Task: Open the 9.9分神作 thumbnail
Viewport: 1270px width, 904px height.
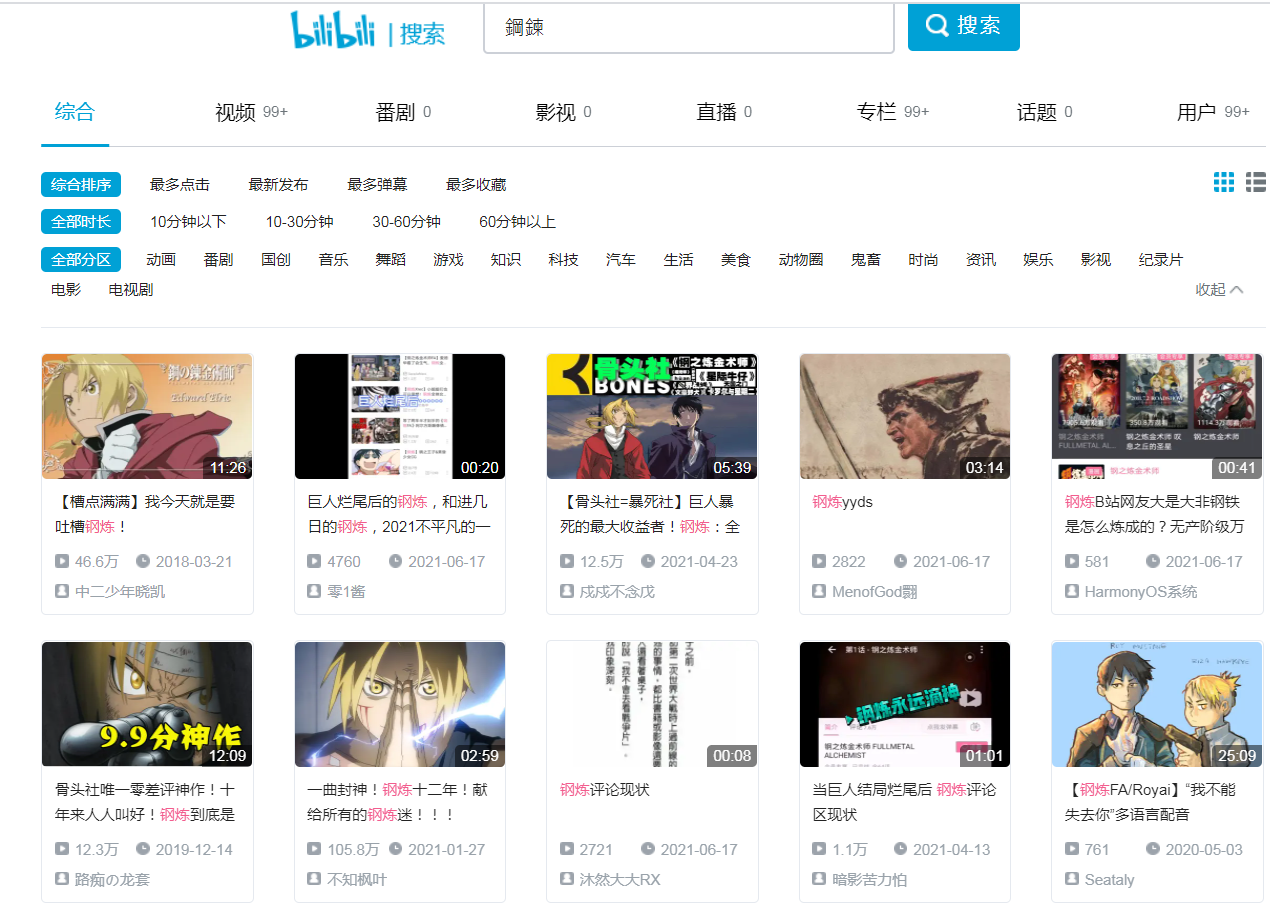Action: pyautogui.click(x=147, y=704)
